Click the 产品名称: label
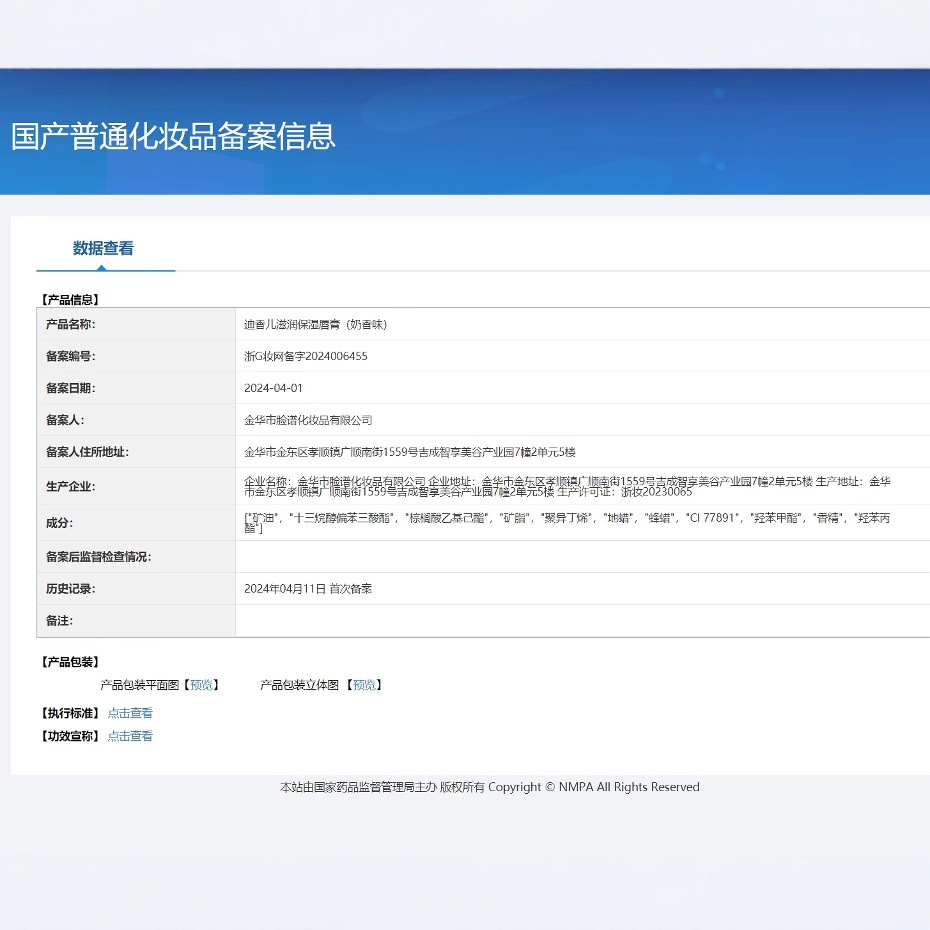This screenshot has height=930, width=930. [x=71, y=324]
